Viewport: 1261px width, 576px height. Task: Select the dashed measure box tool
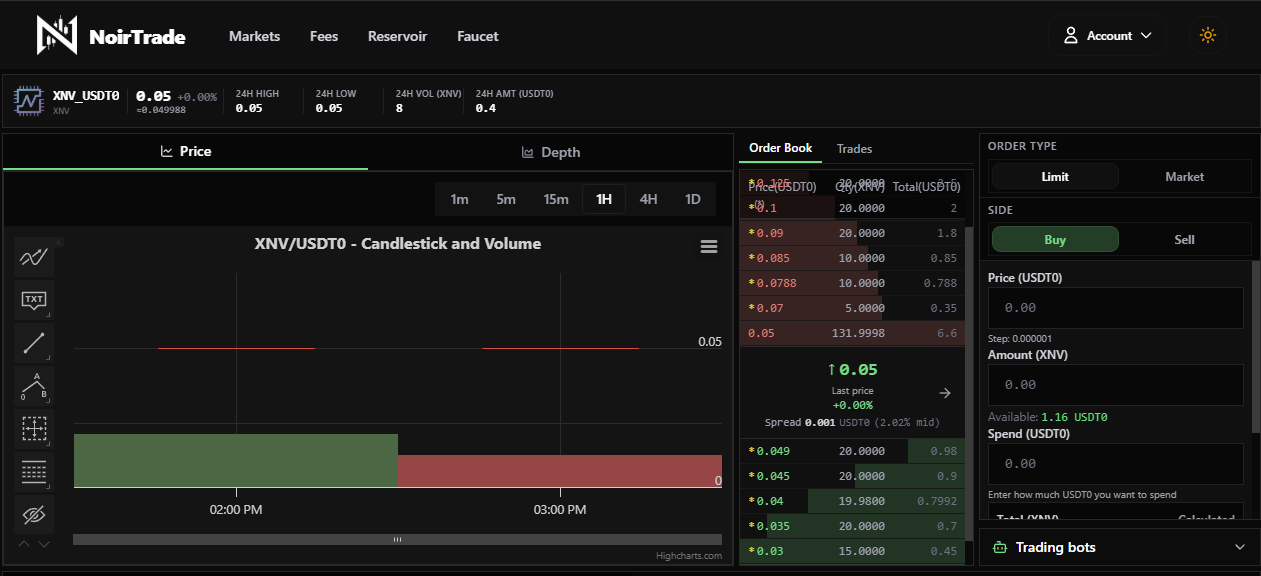pos(34,429)
